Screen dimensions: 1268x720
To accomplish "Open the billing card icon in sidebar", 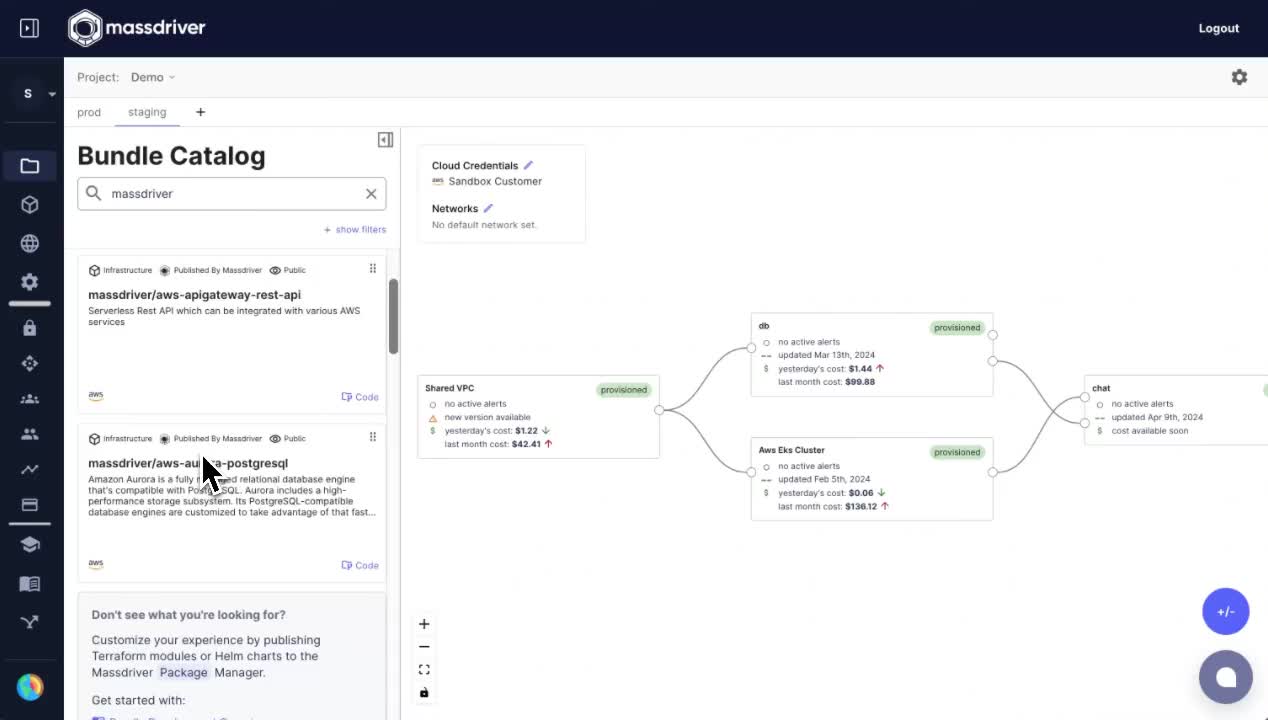I will pyautogui.click(x=30, y=505).
